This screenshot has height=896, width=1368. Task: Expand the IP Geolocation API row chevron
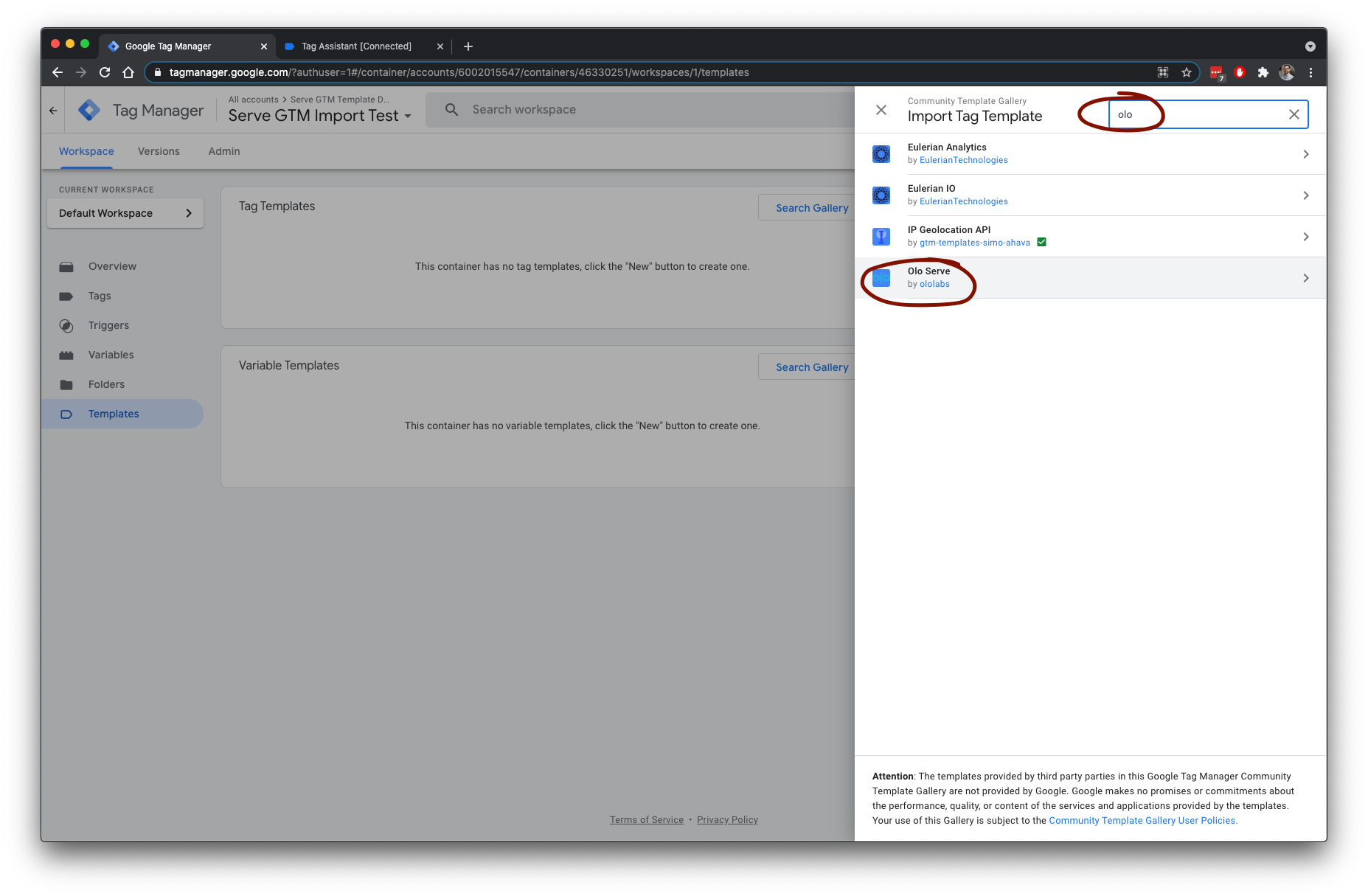1306,237
